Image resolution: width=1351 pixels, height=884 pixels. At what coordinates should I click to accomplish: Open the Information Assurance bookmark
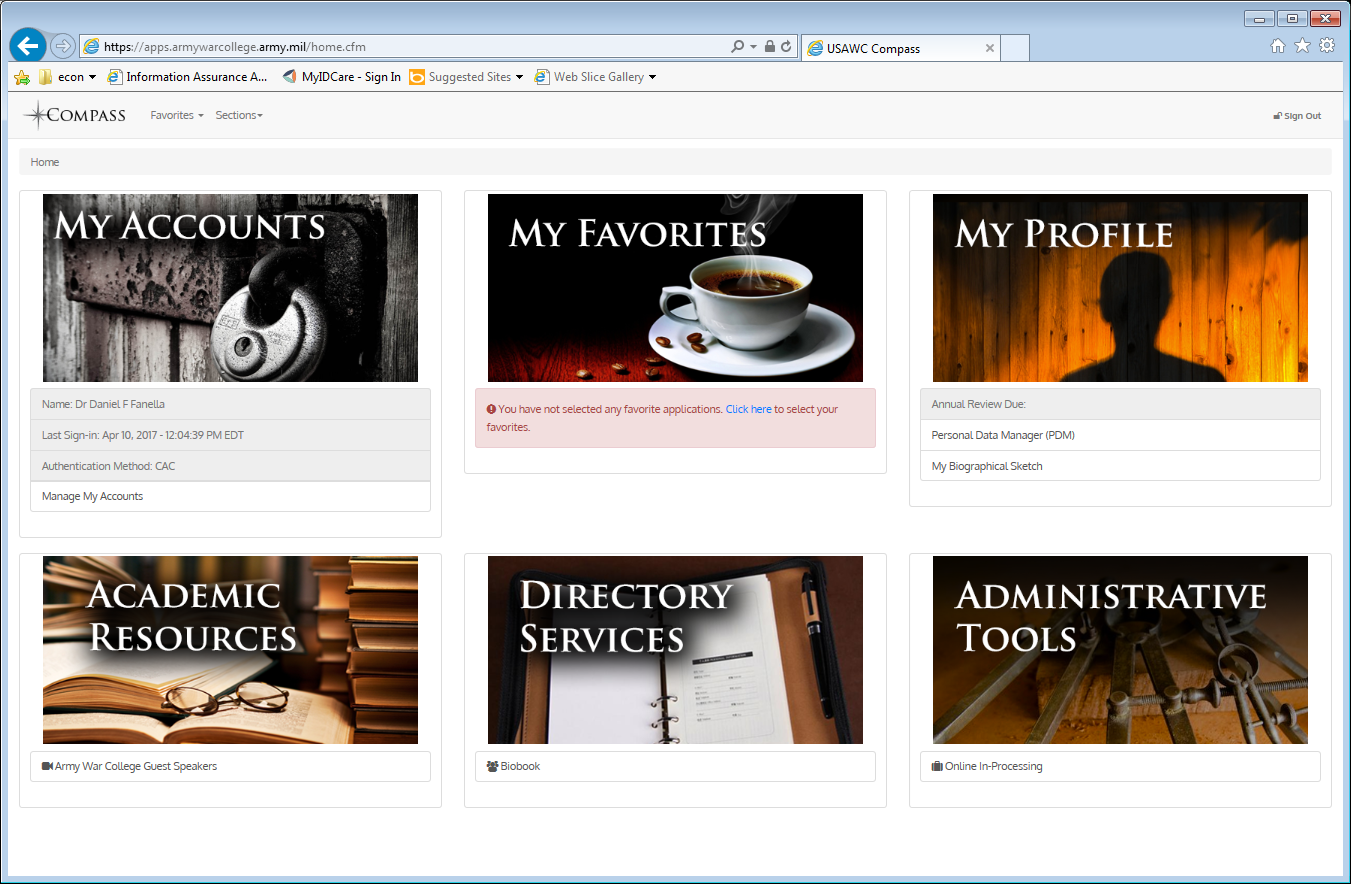click(x=188, y=77)
